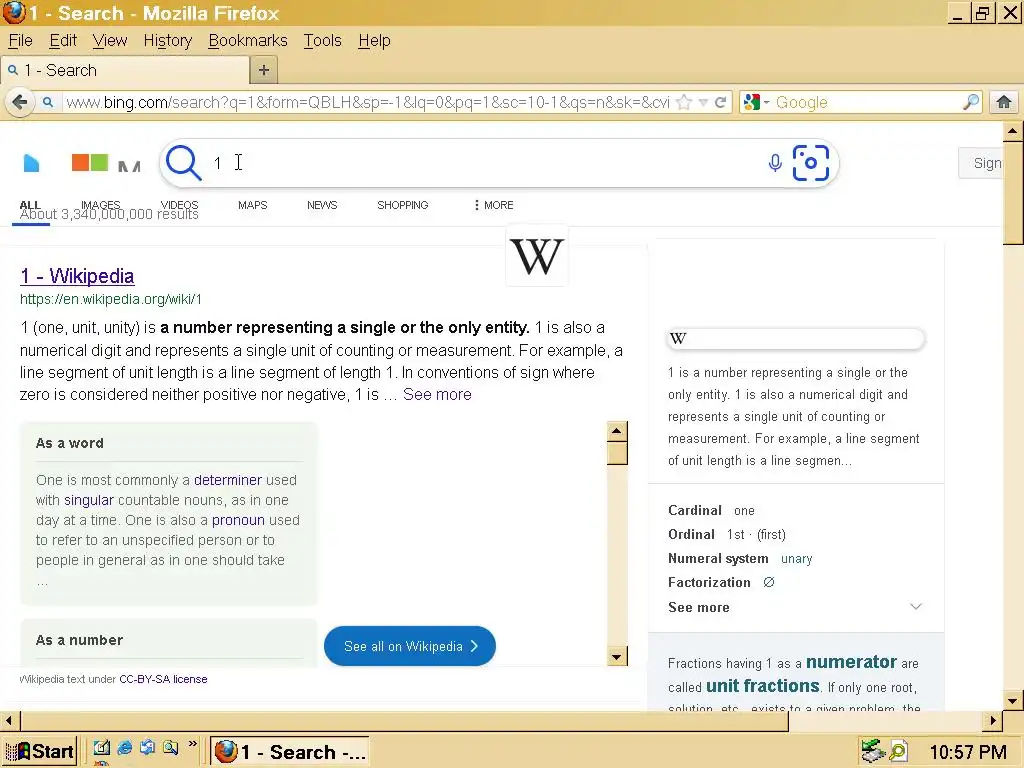
Task: Select the '1 - Search' browser tab
Action: 125,70
